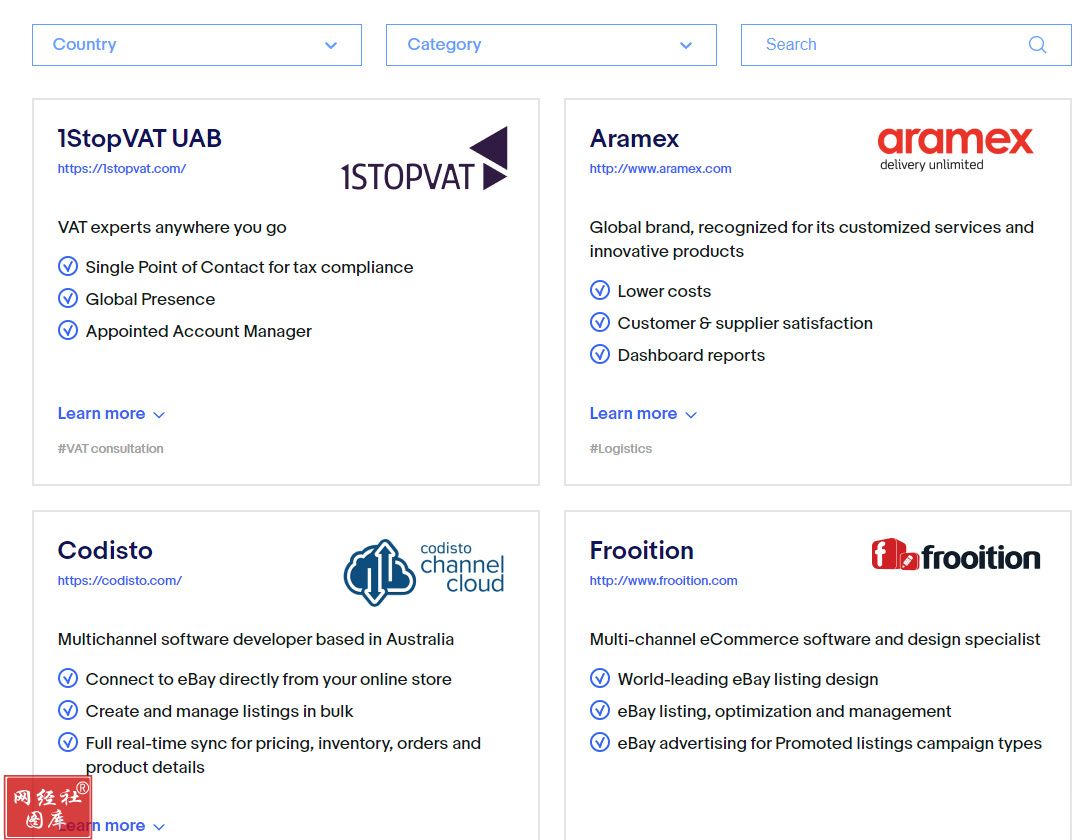Click 'eBay advertising for Promoted listings campaign types'
This screenshot has height=840, width=1086.
[x=830, y=744]
